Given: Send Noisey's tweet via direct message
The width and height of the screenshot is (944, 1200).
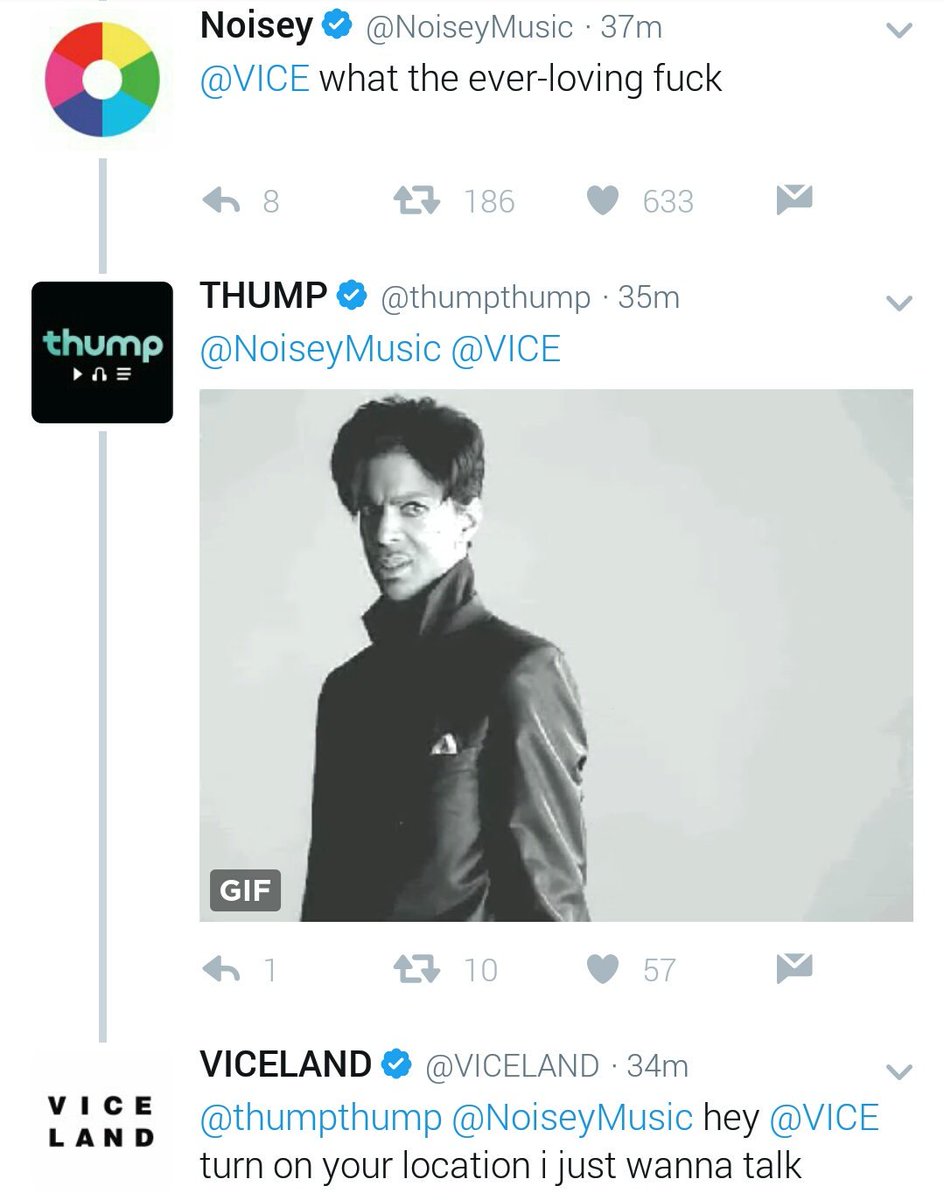Looking at the screenshot, I should pyautogui.click(x=794, y=200).
